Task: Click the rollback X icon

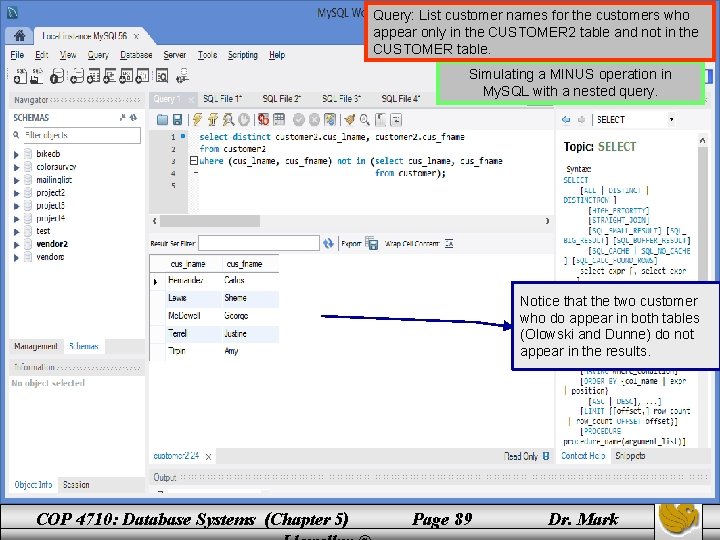Action: (x=314, y=120)
